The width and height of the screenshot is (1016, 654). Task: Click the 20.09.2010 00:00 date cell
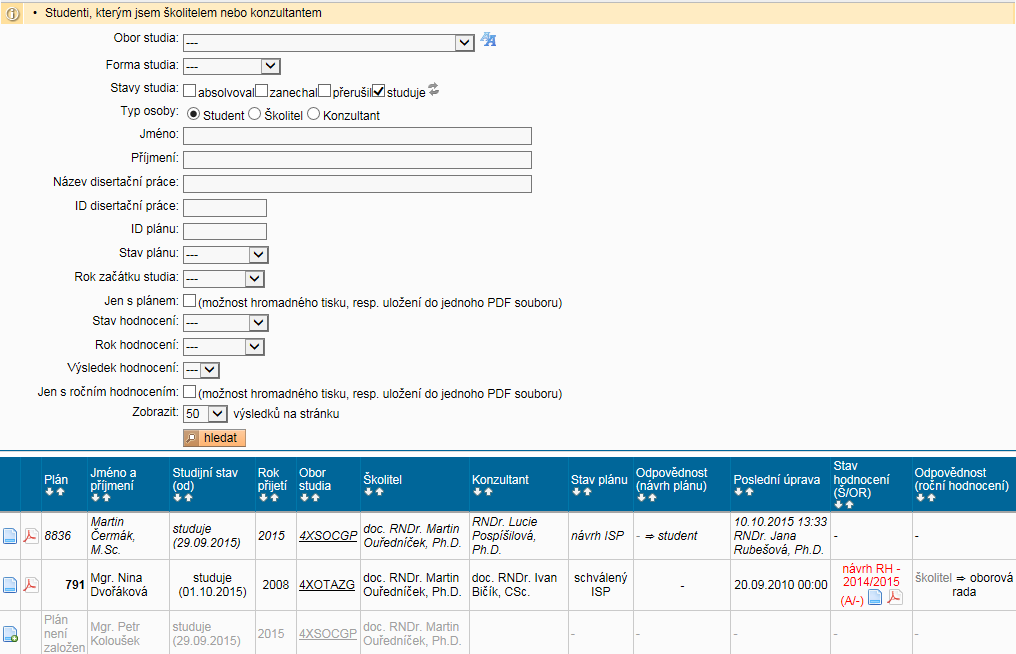781,585
